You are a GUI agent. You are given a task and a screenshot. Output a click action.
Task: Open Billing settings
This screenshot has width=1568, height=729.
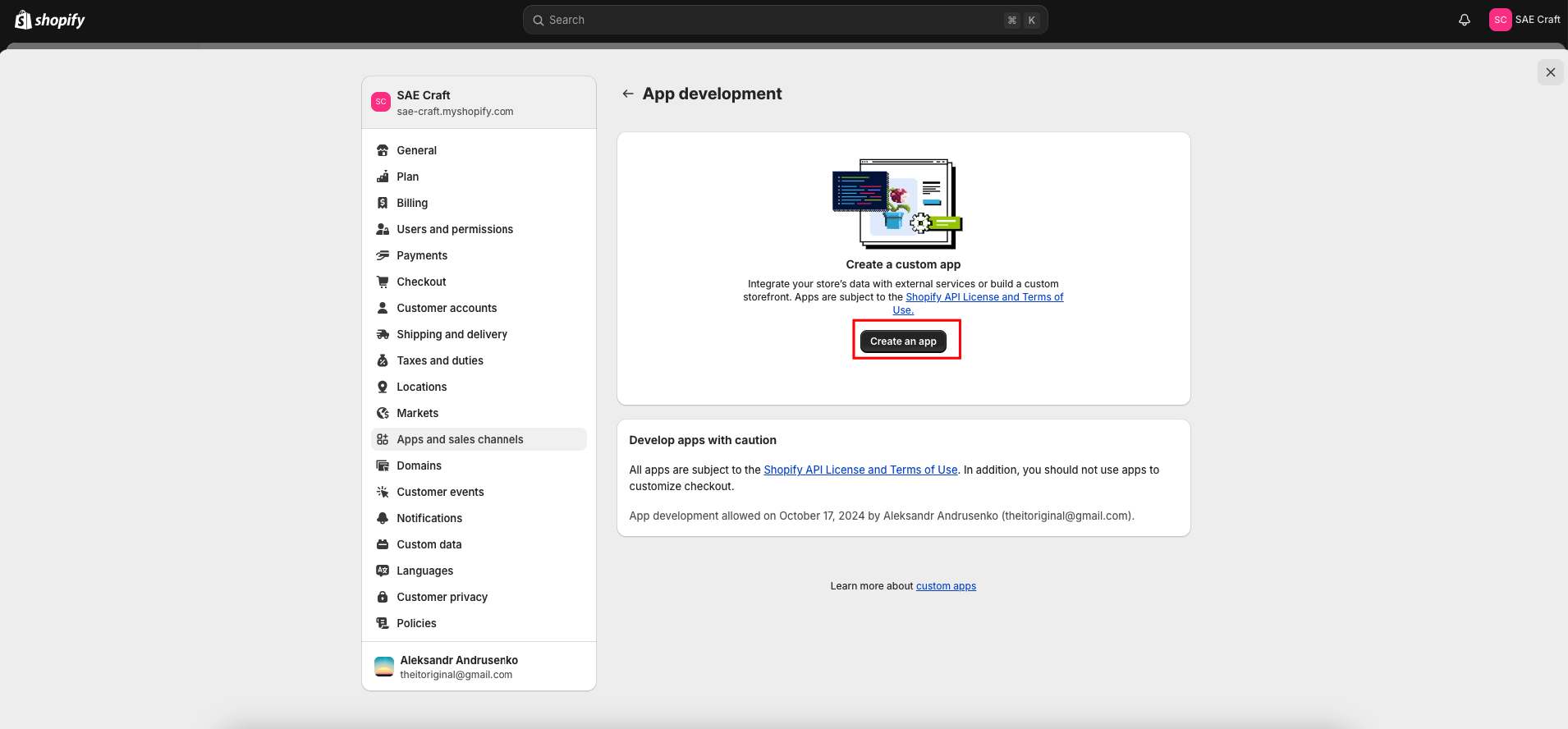(x=479, y=203)
